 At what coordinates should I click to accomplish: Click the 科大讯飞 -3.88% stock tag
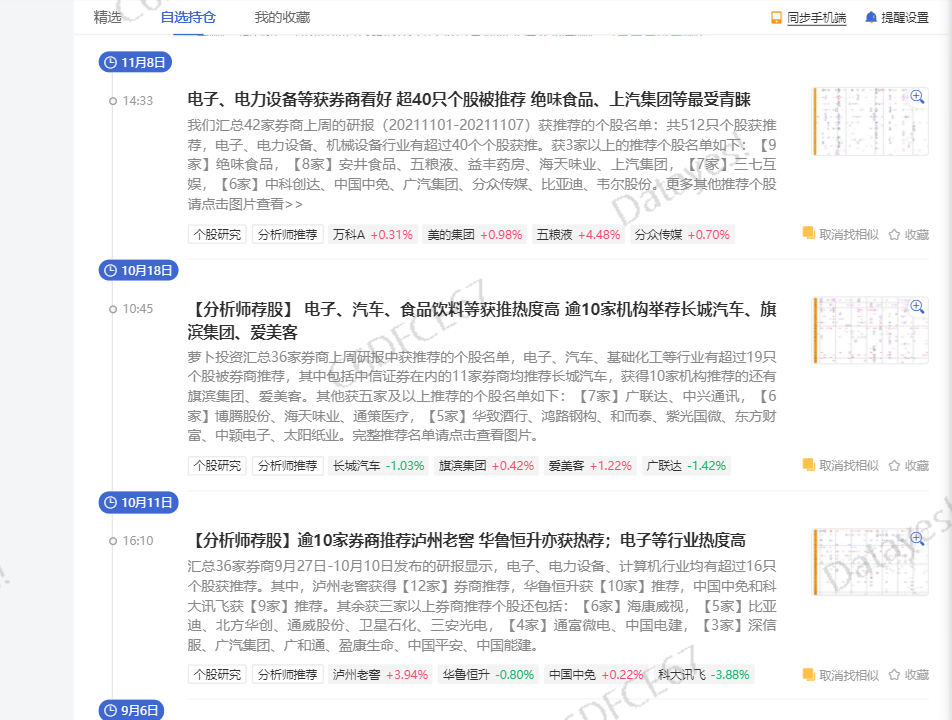(704, 675)
